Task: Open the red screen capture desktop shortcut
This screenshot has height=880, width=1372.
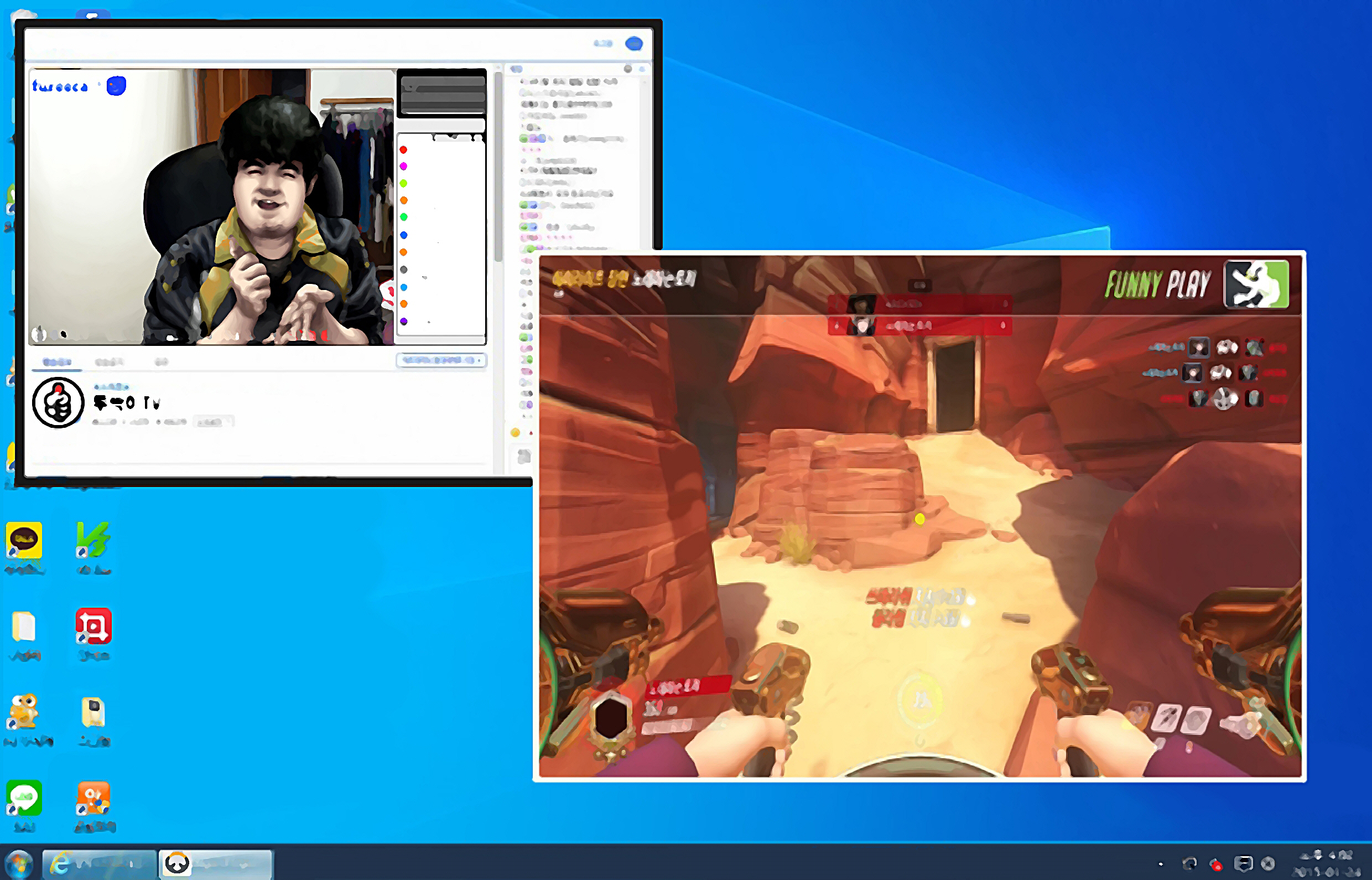Action: point(93,627)
